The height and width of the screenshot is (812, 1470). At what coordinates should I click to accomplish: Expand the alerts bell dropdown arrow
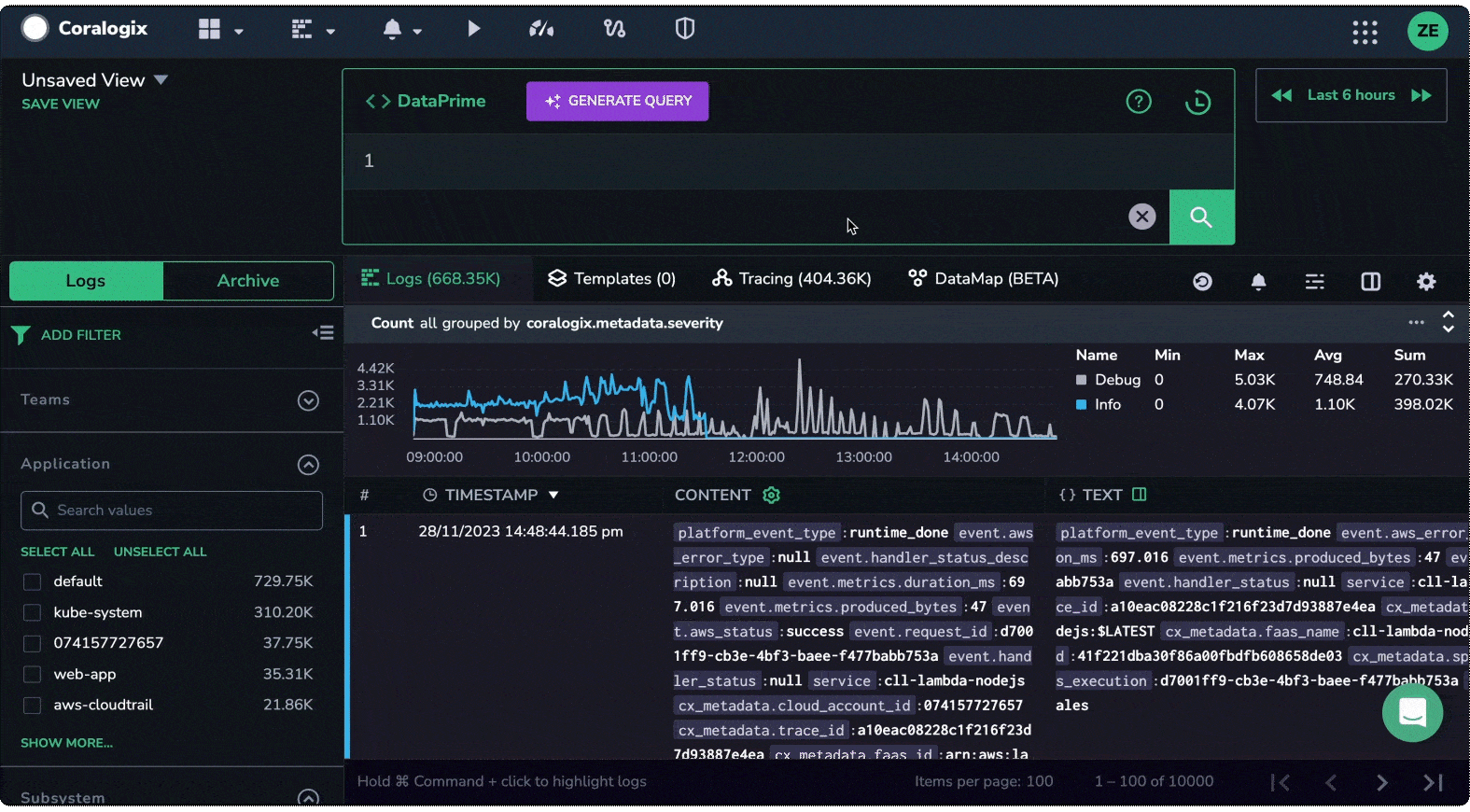[417, 31]
